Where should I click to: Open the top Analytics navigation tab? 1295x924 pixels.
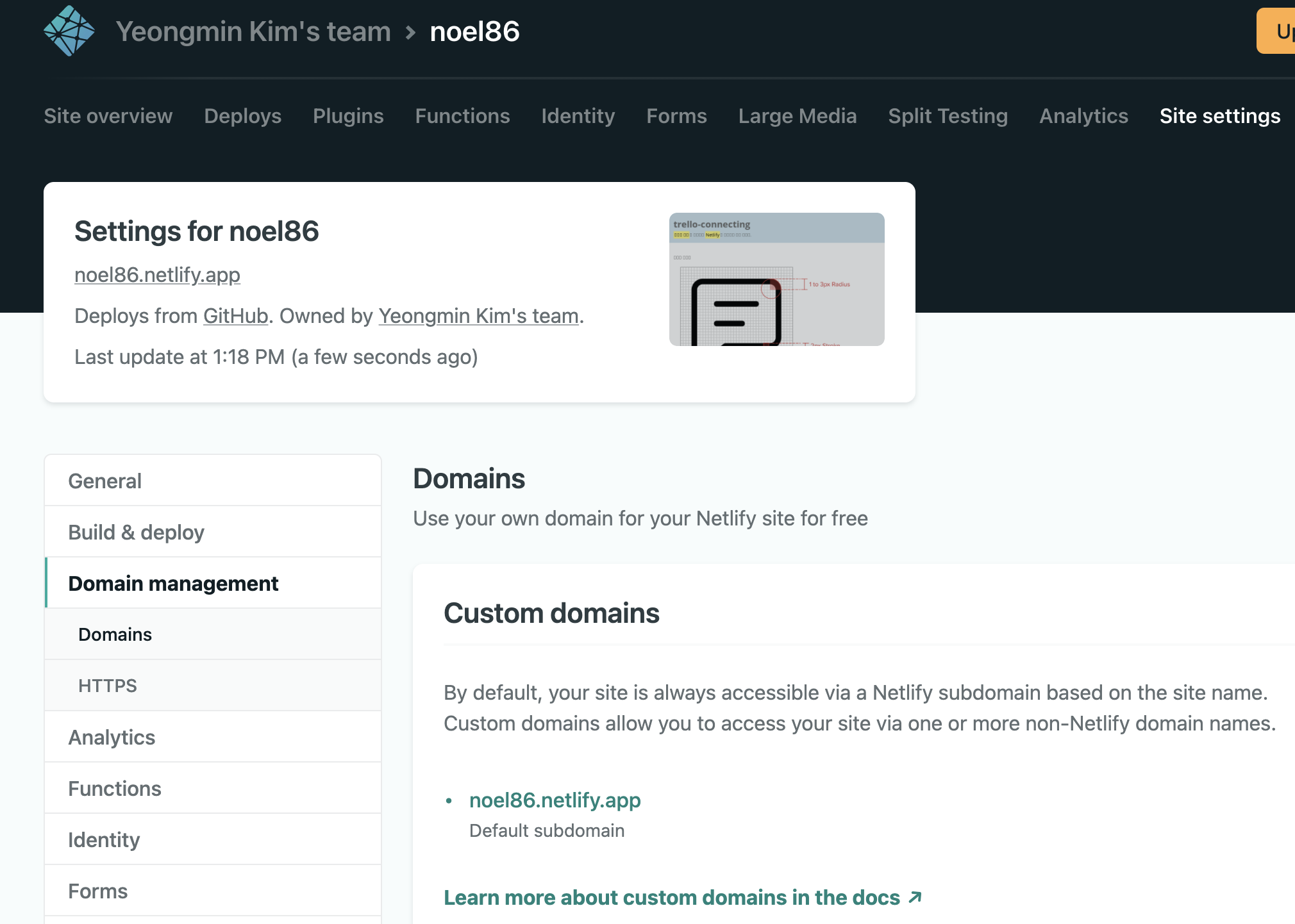click(1083, 116)
